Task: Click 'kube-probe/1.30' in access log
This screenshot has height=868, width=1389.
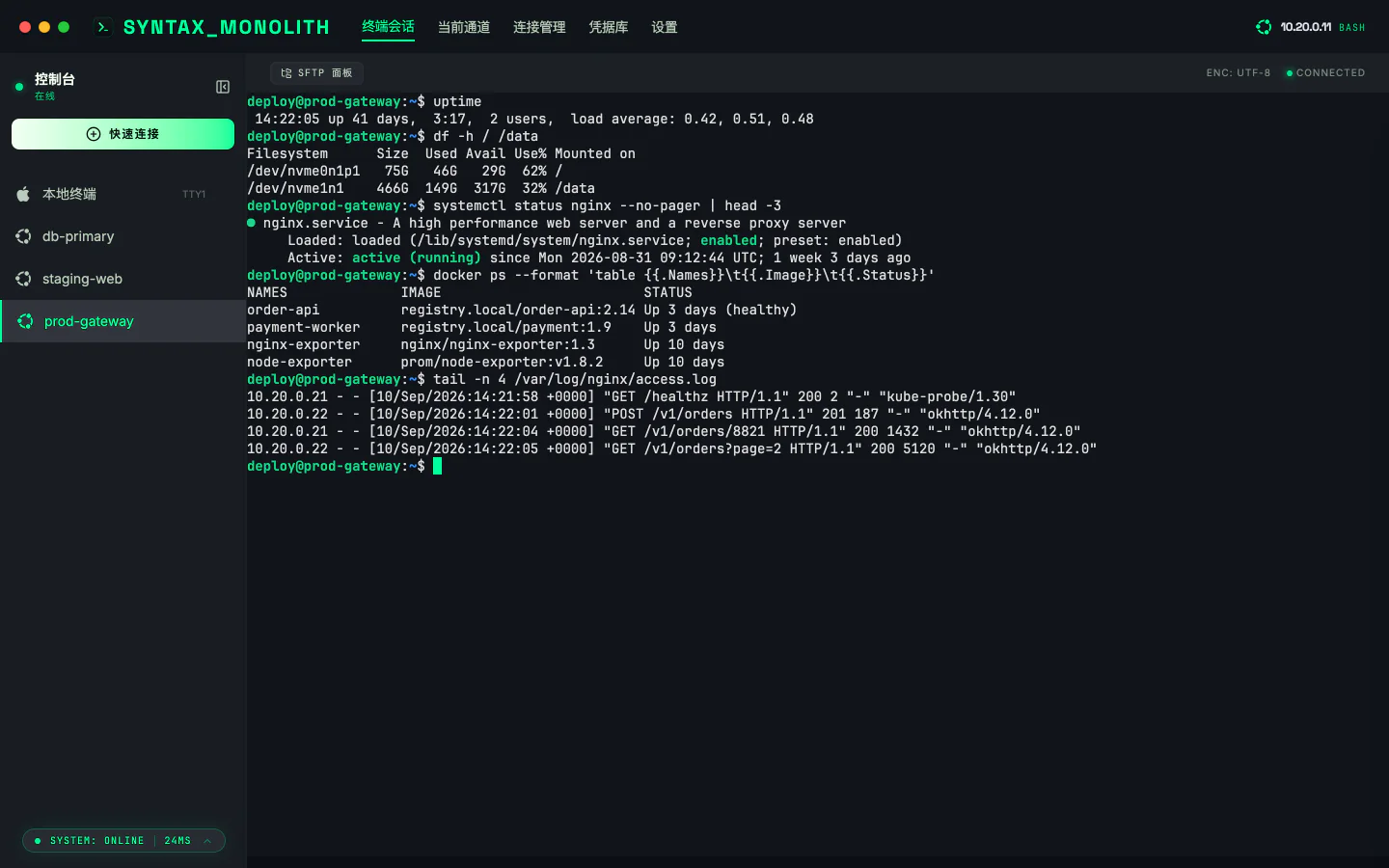Action: point(947,396)
